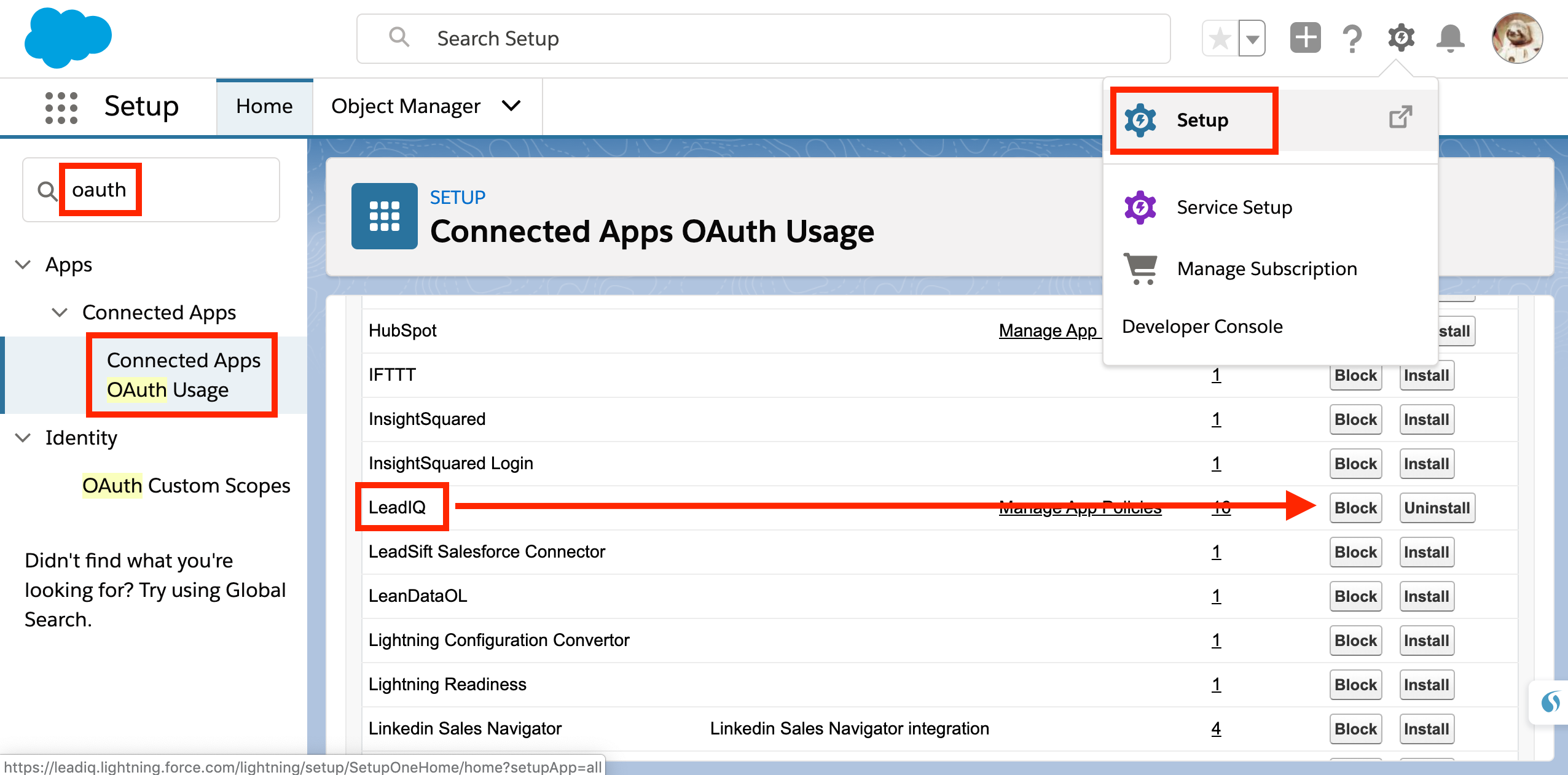The width and height of the screenshot is (1568, 775).
Task: Click the shopping cart icon
Action: click(x=1140, y=269)
